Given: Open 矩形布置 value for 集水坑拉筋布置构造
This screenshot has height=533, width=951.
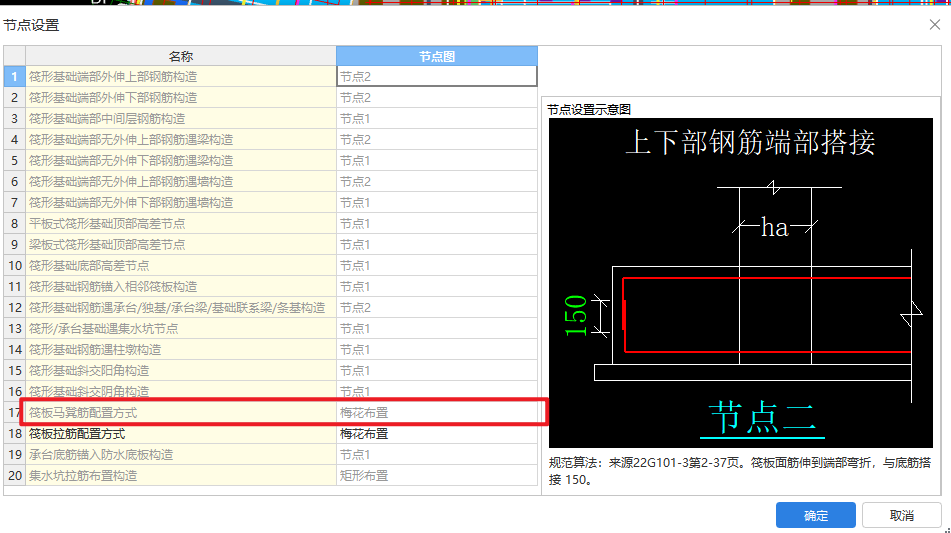Looking at the screenshot, I should [437, 476].
